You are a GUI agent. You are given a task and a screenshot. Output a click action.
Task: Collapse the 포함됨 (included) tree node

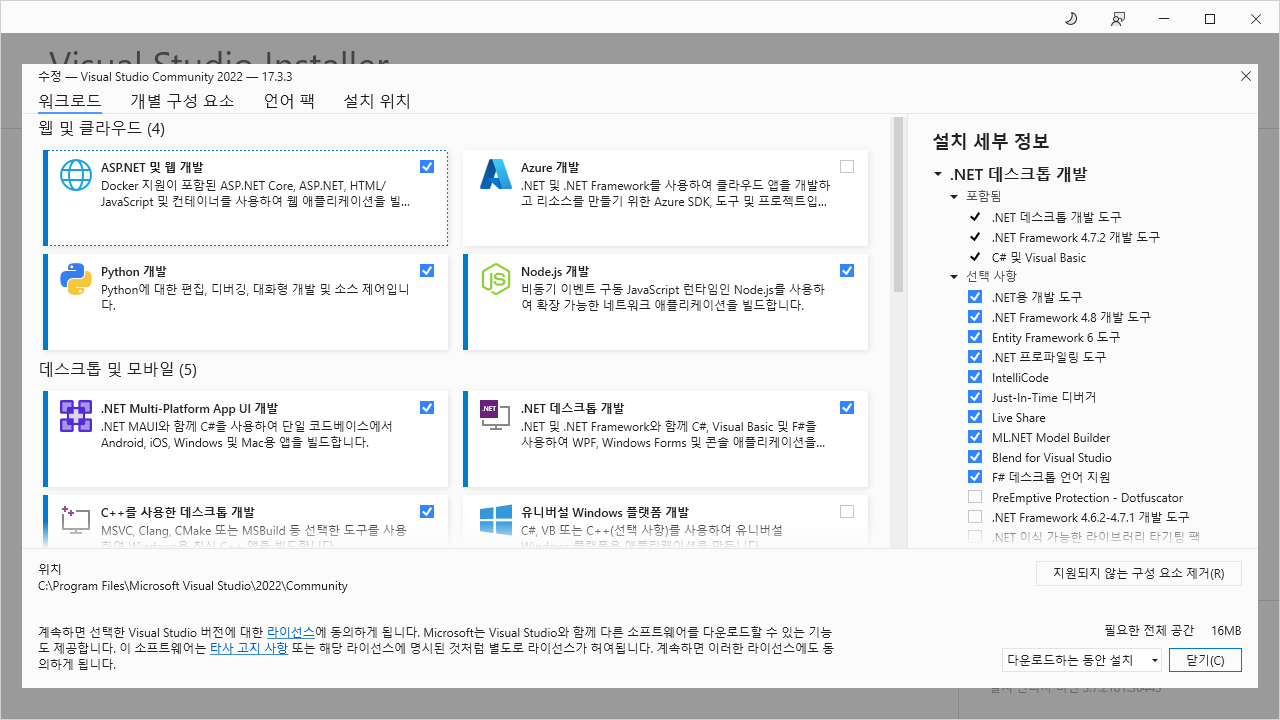[954, 197]
